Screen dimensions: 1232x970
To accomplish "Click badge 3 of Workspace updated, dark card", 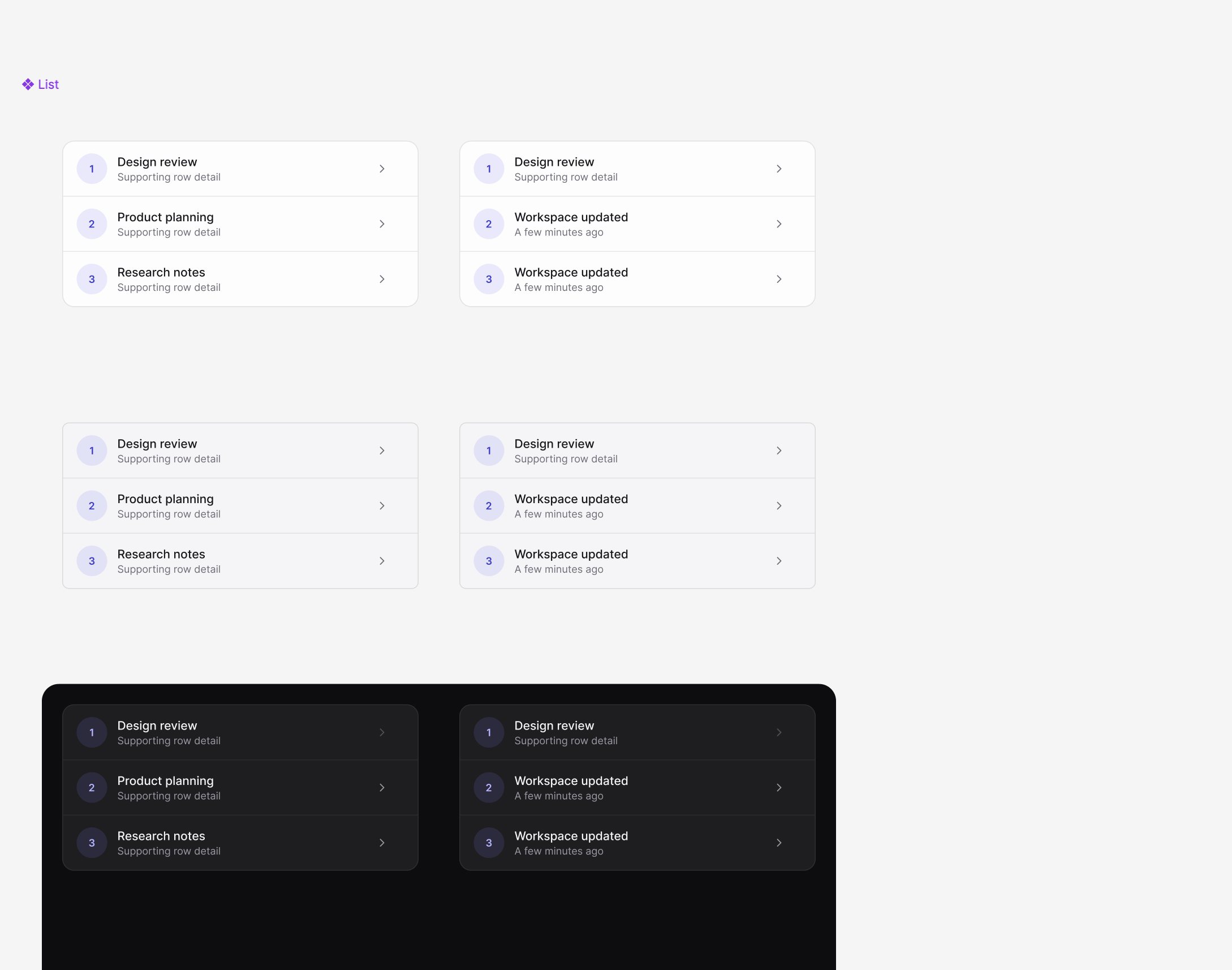I will pyautogui.click(x=489, y=842).
